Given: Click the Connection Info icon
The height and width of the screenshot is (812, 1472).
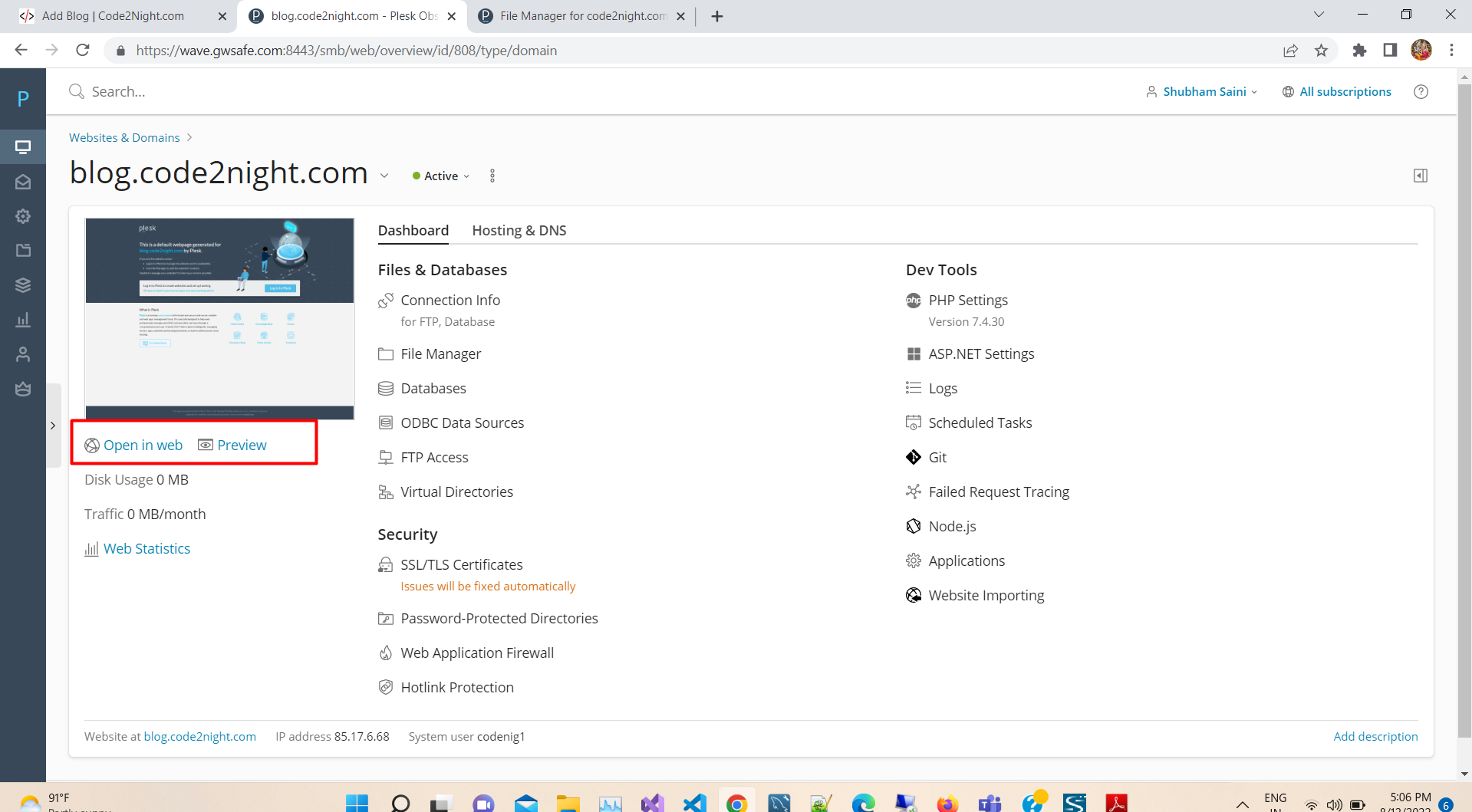Looking at the screenshot, I should click(386, 301).
